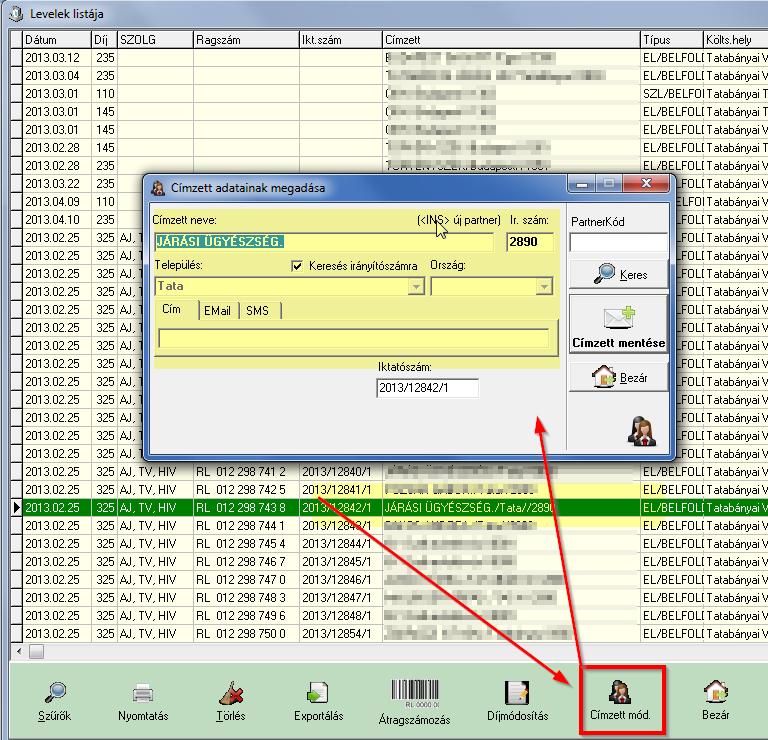Click the Ir. szám field showing 2890
Image resolution: width=768 pixels, height=740 pixels.
coord(530,242)
